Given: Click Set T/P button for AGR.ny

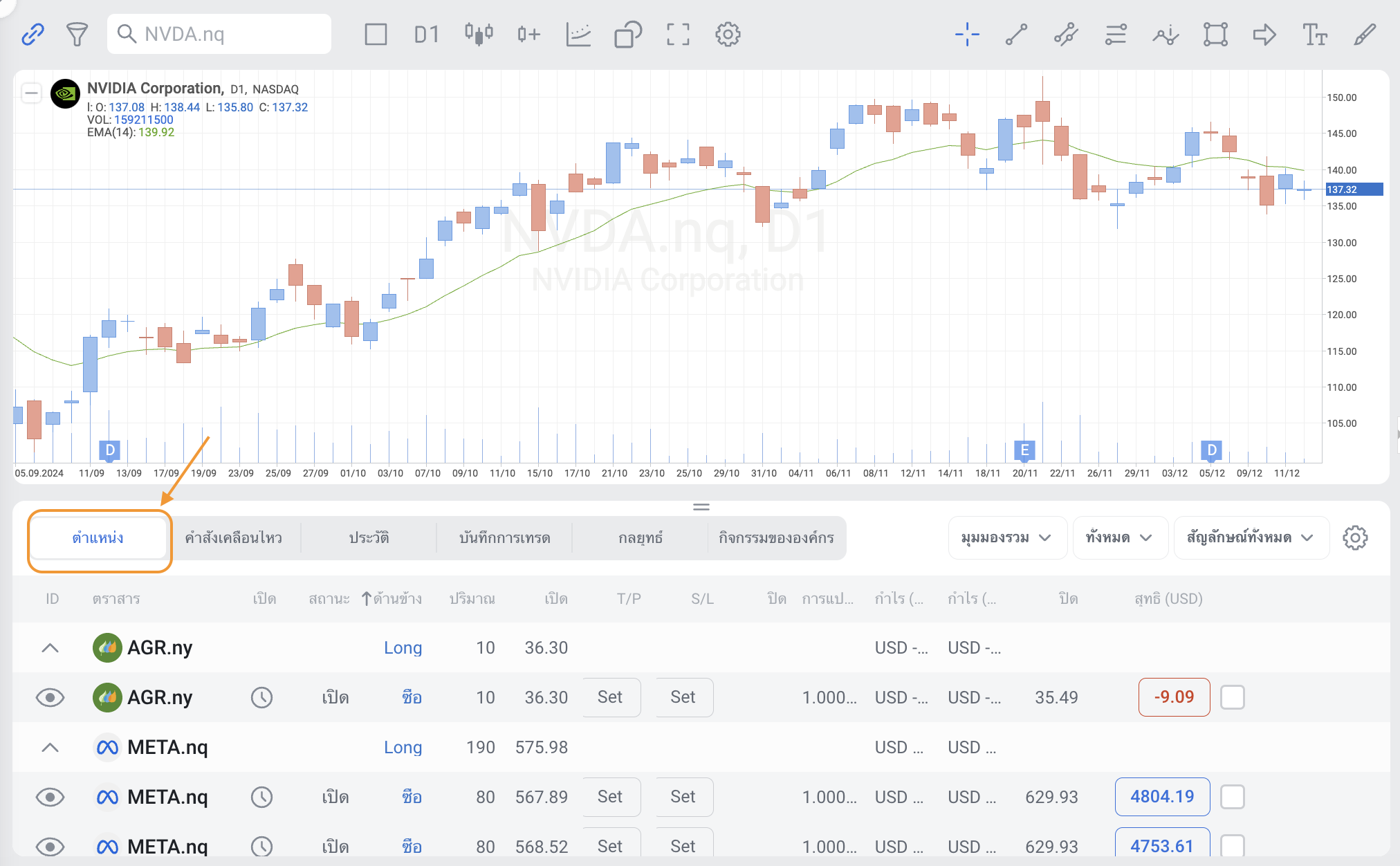Looking at the screenshot, I should [x=610, y=697].
